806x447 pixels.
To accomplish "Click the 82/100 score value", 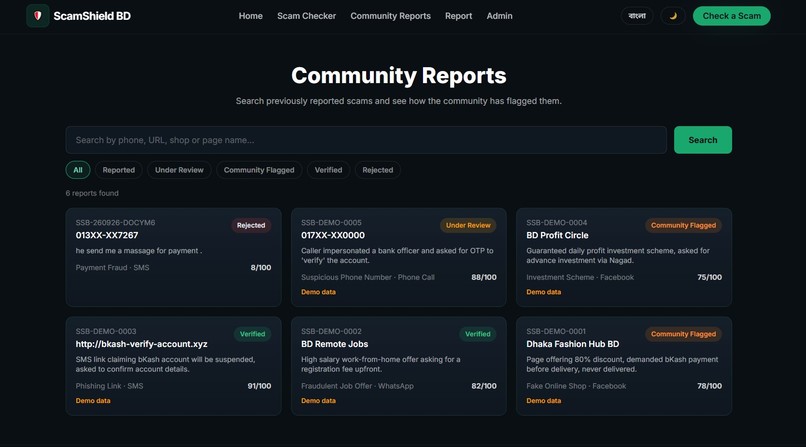I will [484, 386].
